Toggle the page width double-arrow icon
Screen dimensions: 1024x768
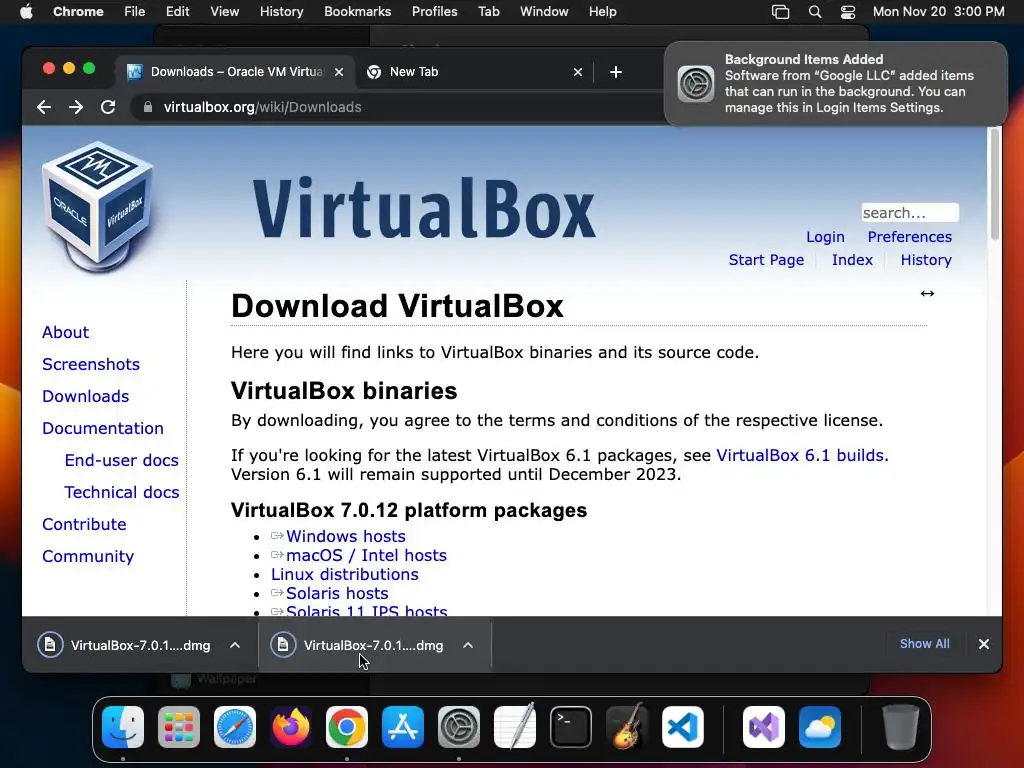[x=927, y=293]
